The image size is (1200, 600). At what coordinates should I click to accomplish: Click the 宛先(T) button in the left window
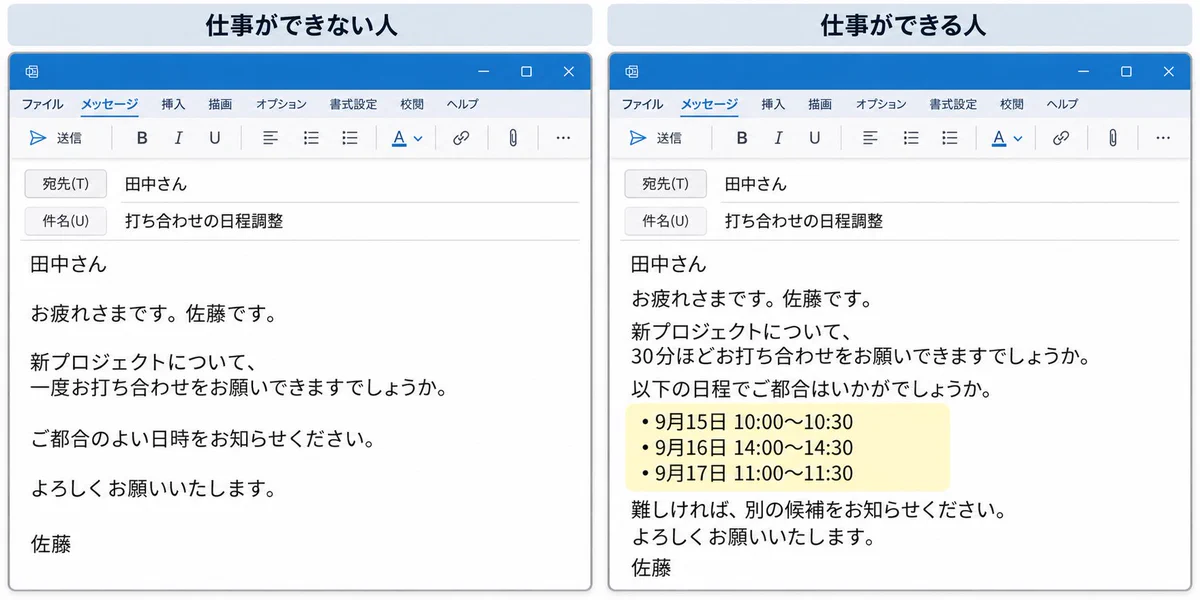coord(66,184)
